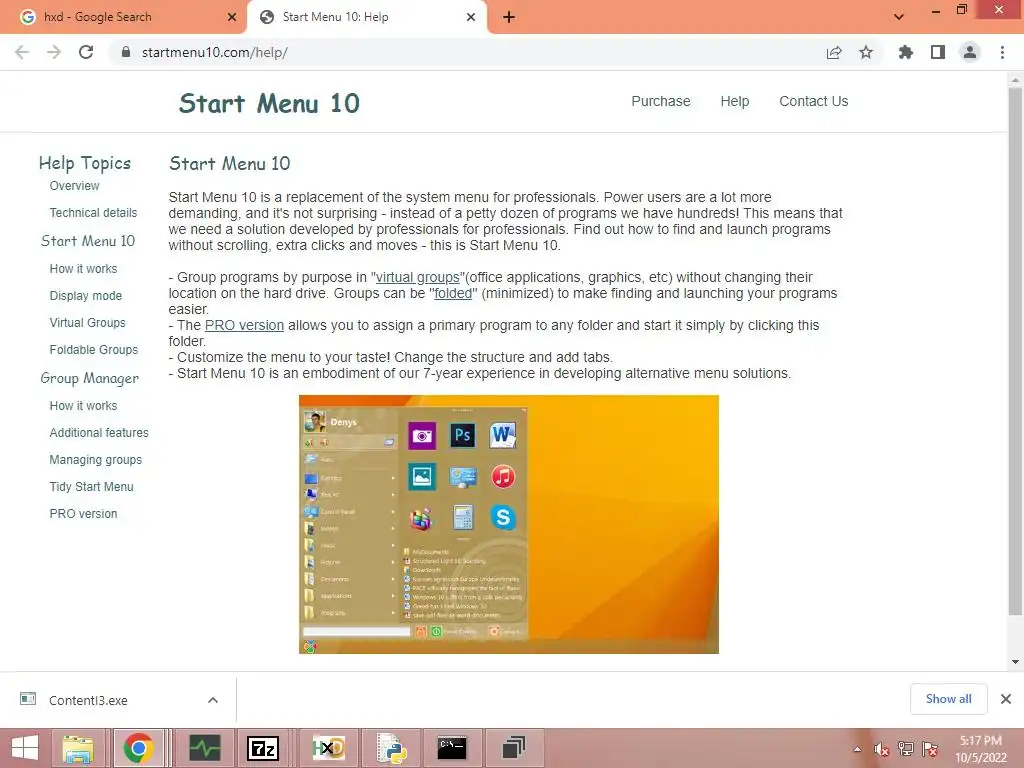Open Technical details help topic
Image resolution: width=1024 pixels, height=768 pixels.
[x=93, y=213]
